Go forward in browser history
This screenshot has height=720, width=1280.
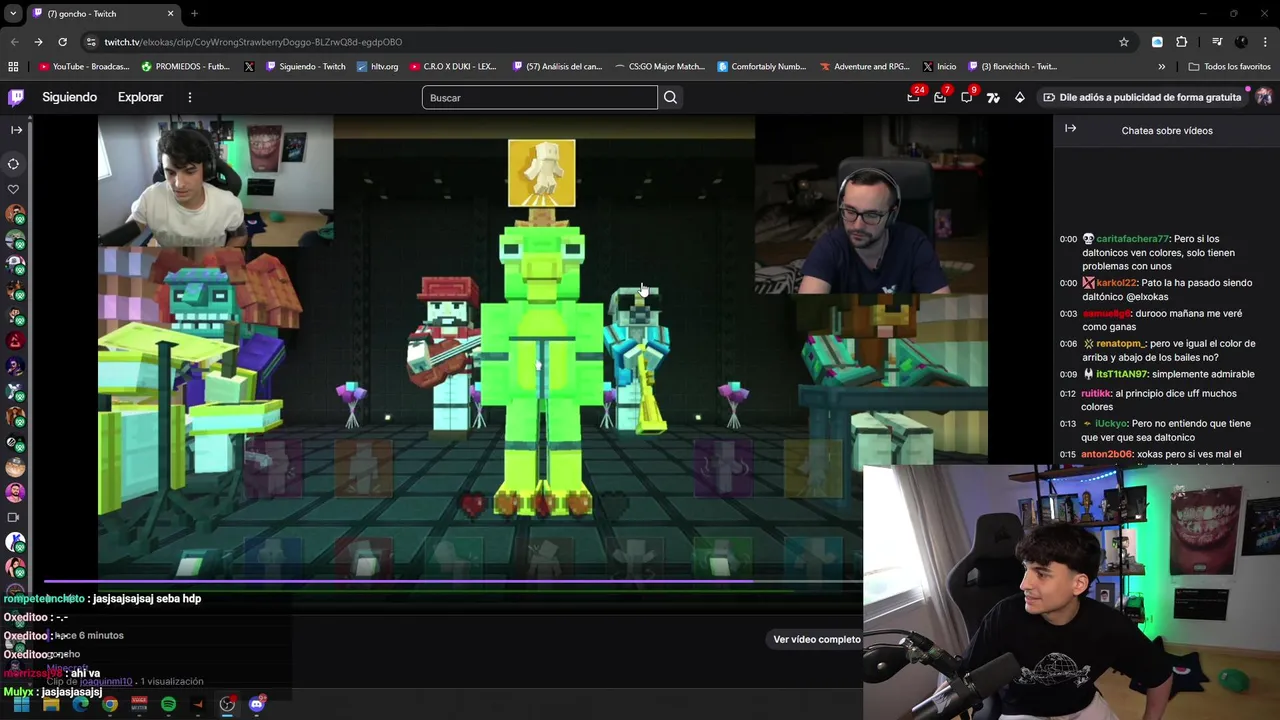click(38, 42)
